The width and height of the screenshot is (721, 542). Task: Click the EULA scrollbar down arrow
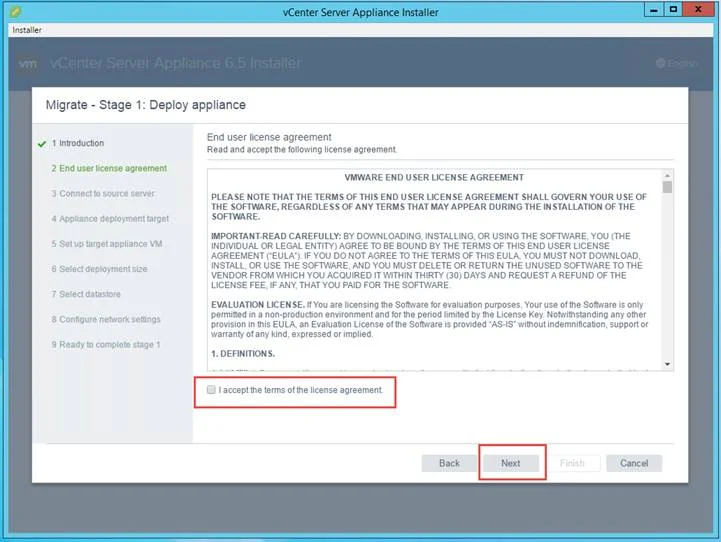[x=667, y=364]
